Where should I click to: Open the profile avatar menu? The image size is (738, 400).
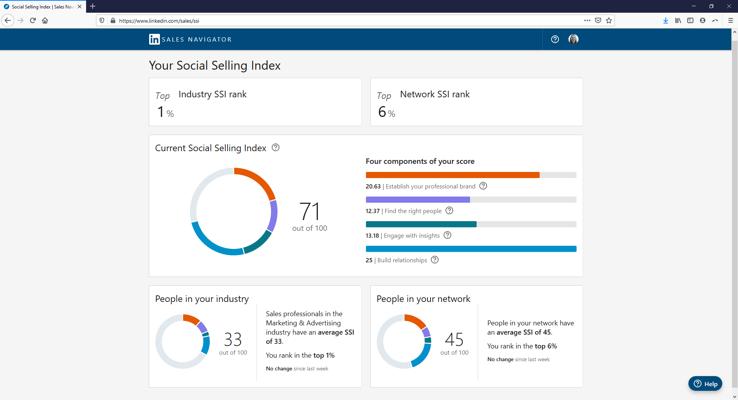tap(573, 40)
